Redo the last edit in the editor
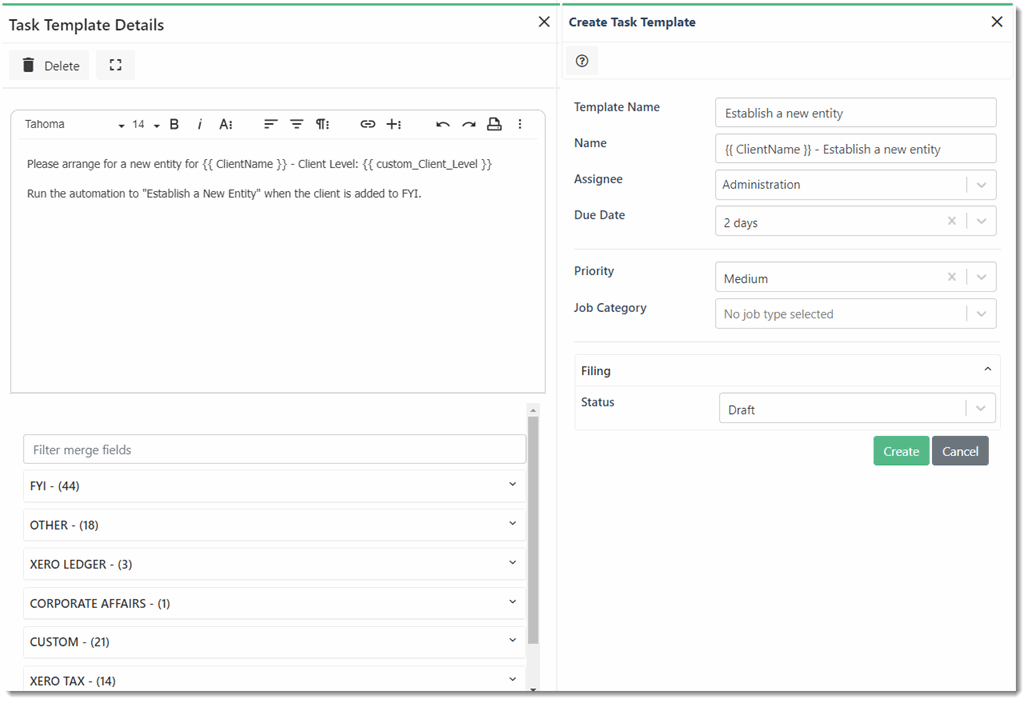The image size is (1028, 703). click(467, 124)
